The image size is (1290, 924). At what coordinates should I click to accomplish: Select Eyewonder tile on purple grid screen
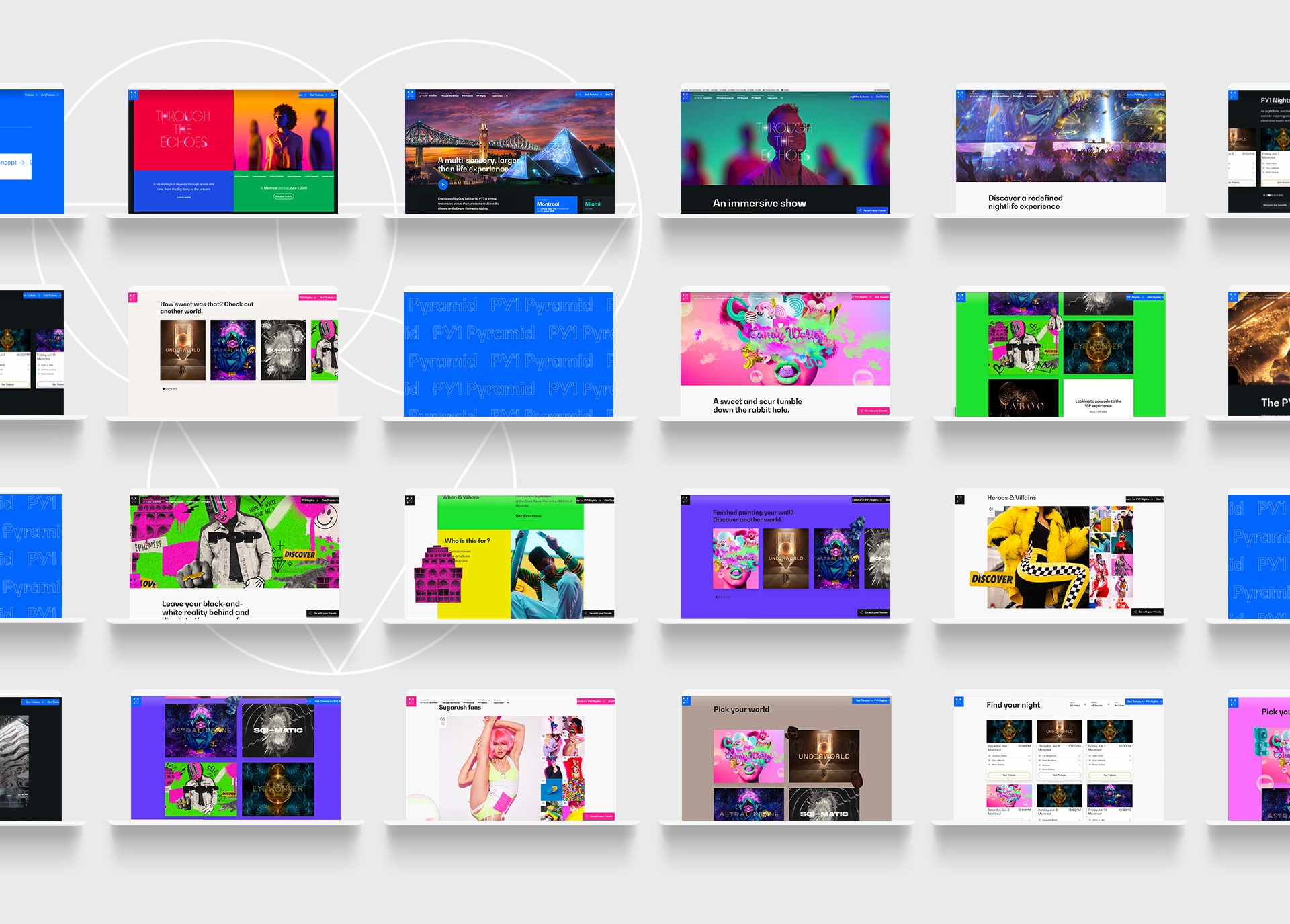[x=278, y=790]
